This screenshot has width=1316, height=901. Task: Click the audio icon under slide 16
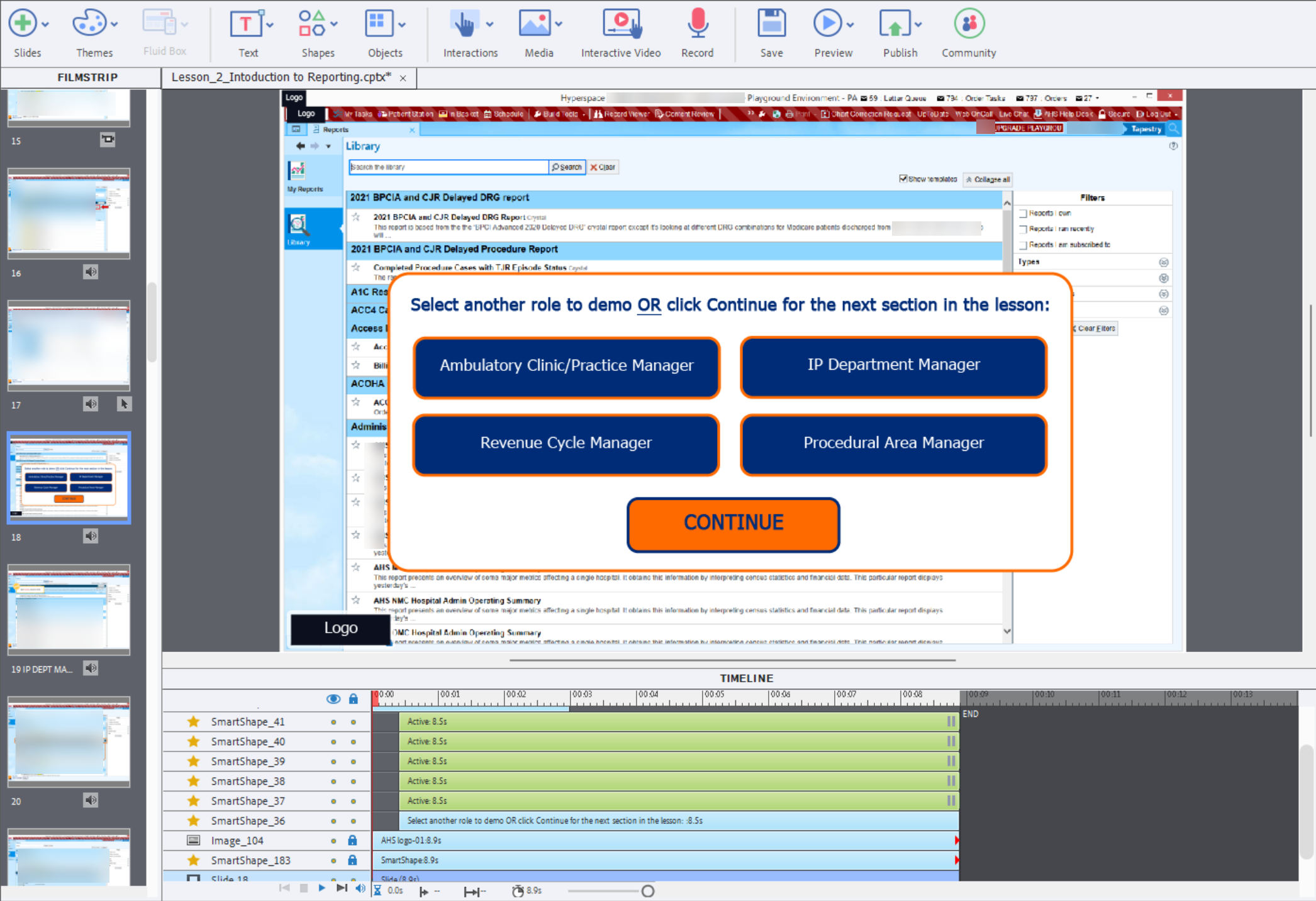click(91, 272)
